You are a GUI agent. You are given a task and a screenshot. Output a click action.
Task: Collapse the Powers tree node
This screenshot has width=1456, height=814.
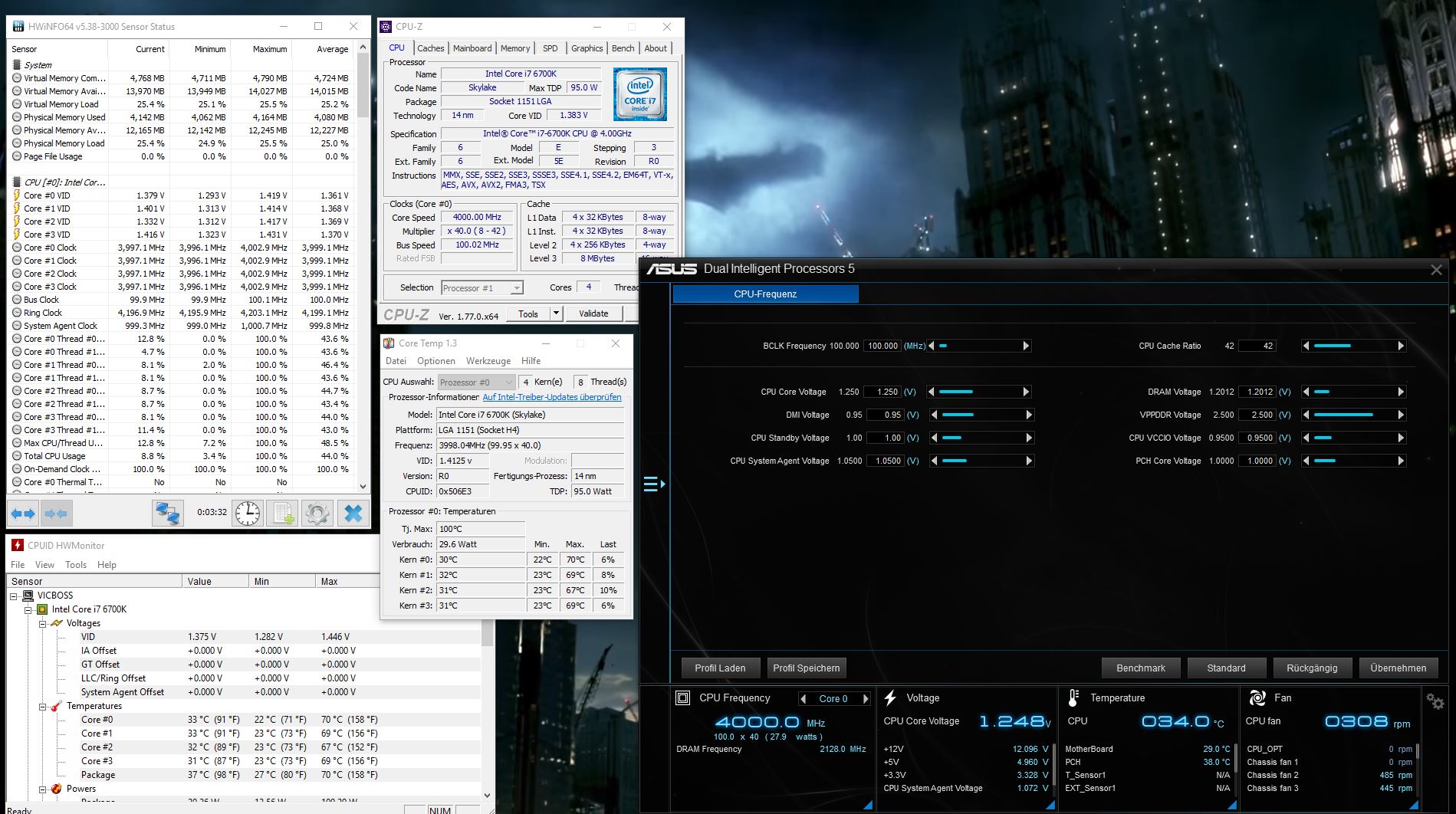[43, 789]
